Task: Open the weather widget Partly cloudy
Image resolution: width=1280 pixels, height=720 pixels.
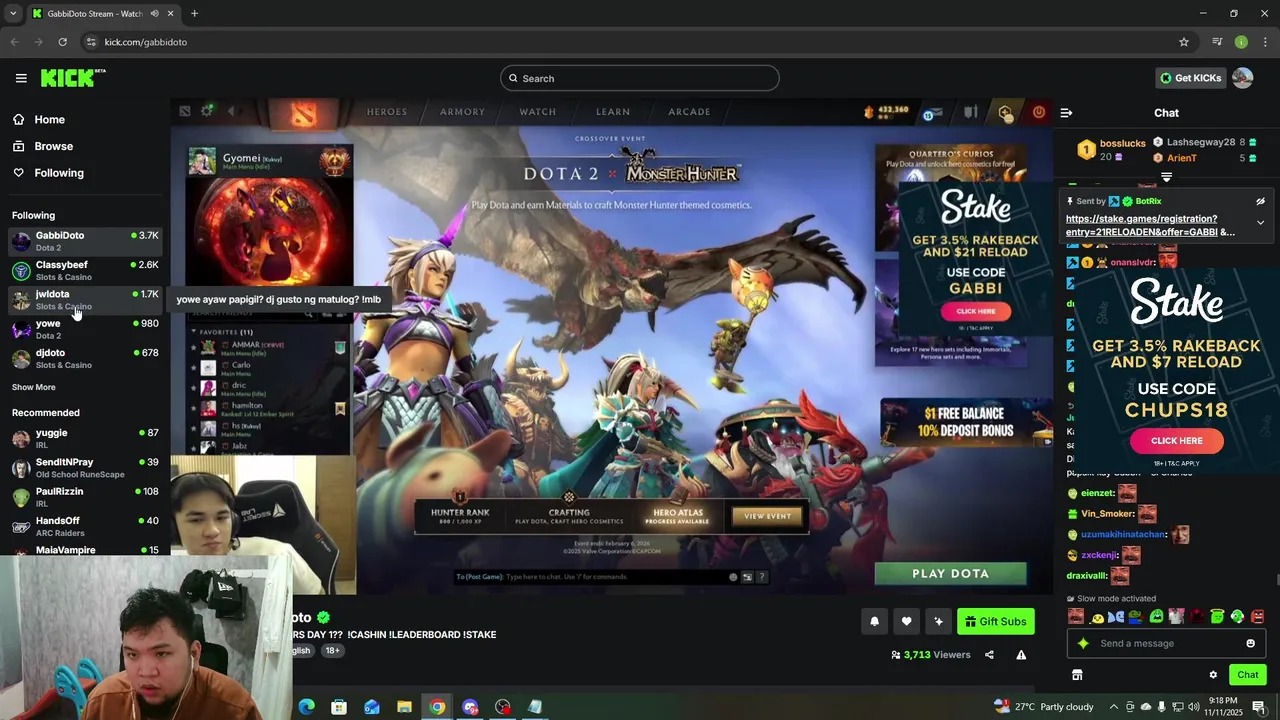Action: pos(1044,707)
